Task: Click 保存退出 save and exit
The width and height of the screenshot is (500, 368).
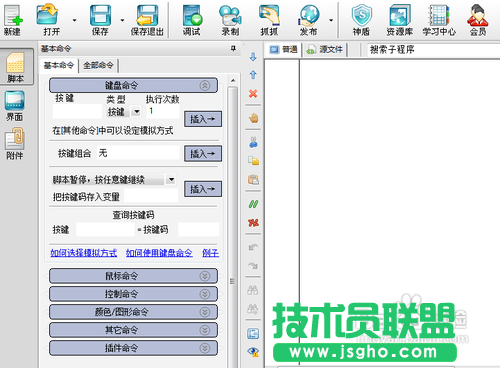Action: pyautogui.click(x=147, y=19)
